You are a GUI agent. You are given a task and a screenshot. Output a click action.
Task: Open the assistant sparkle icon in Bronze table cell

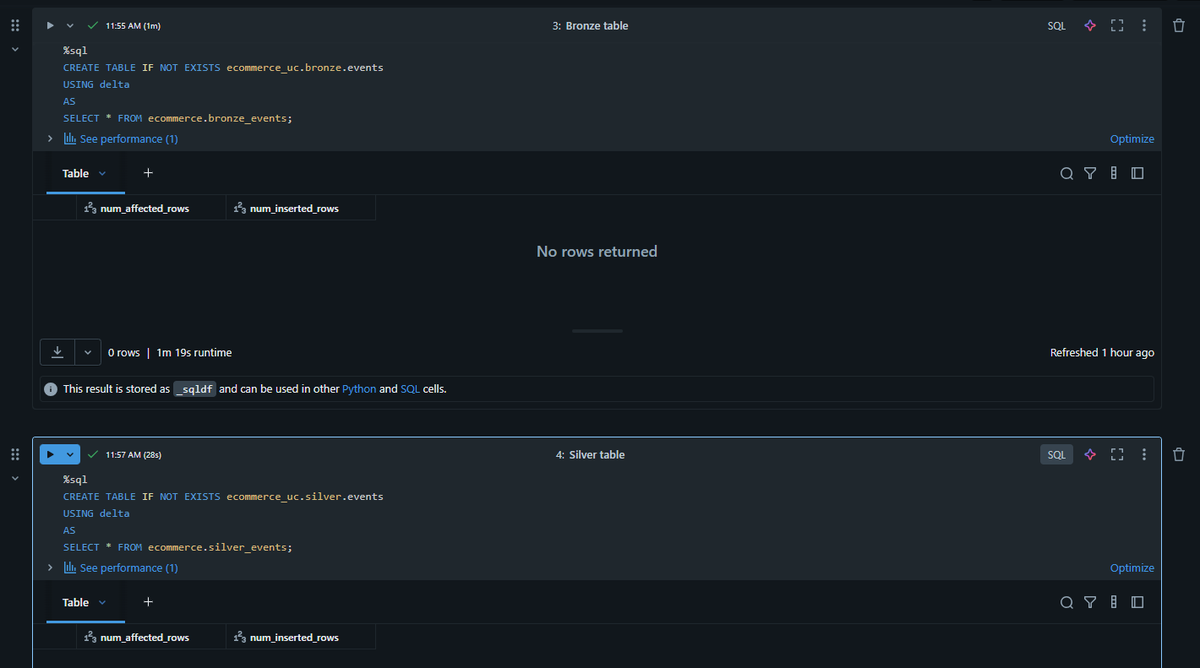[1090, 25]
